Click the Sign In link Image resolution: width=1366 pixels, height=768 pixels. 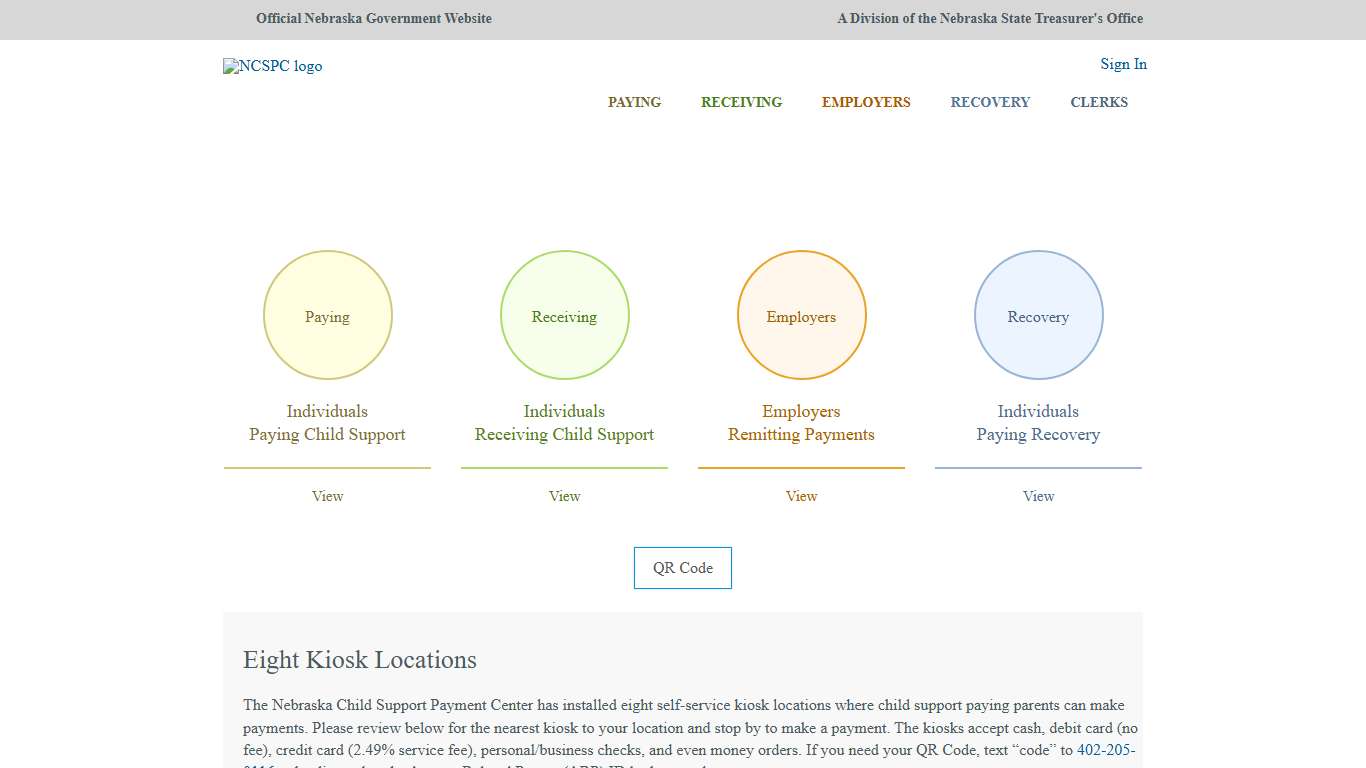(1123, 64)
